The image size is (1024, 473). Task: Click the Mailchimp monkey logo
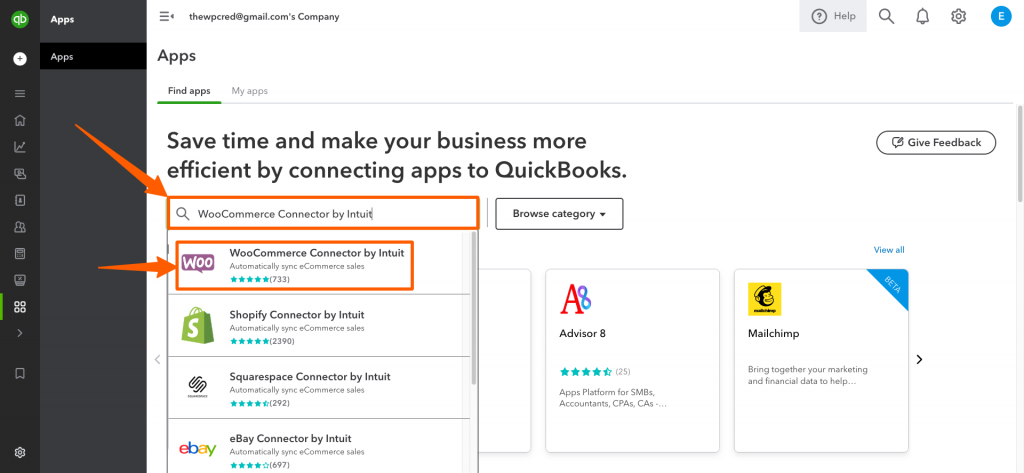765,299
